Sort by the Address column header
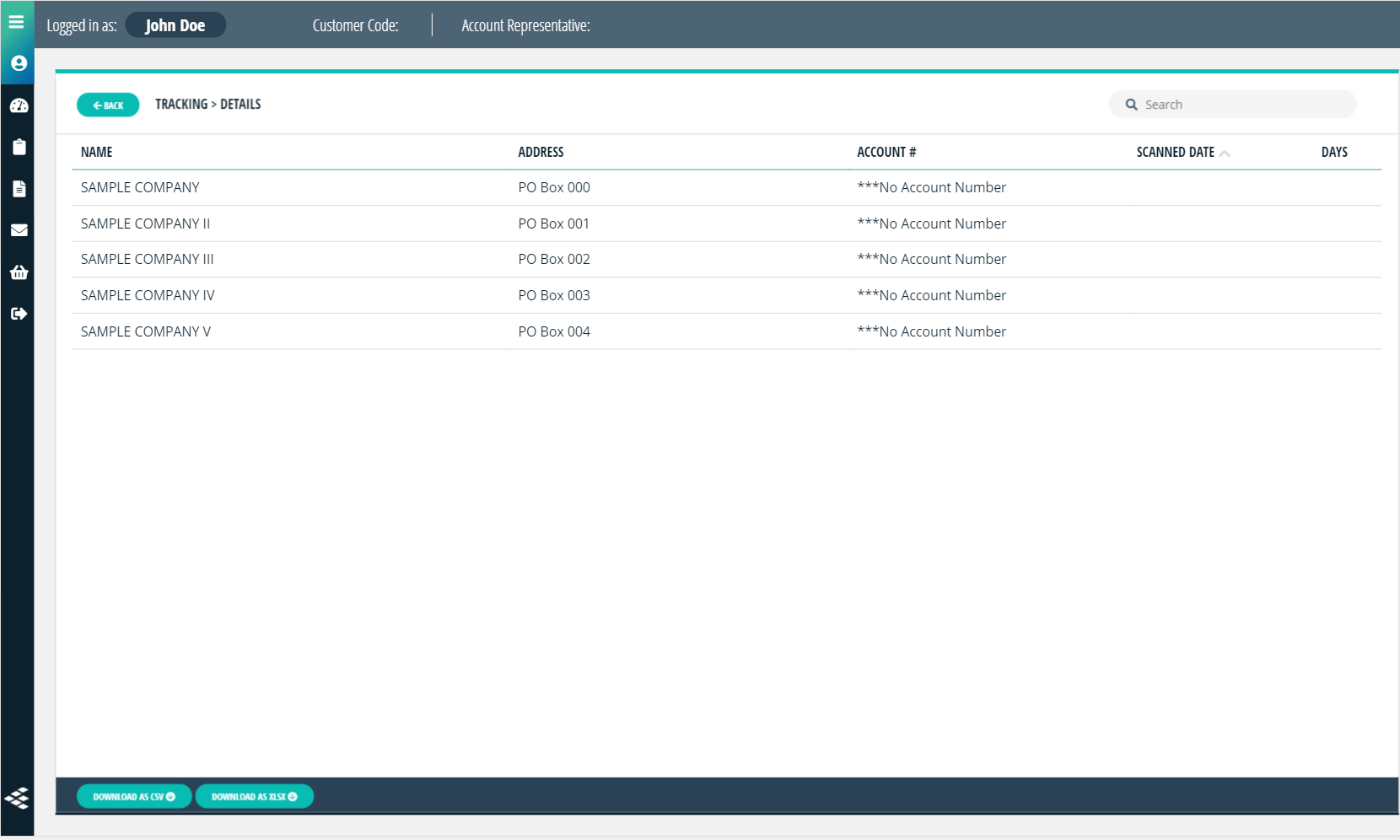 coord(541,152)
